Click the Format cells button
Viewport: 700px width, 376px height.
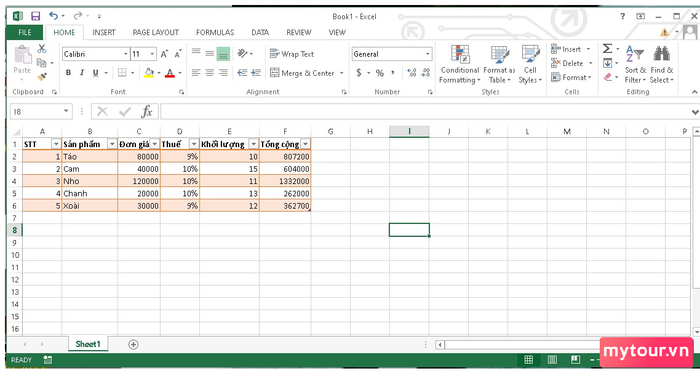pyautogui.click(x=571, y=77)
